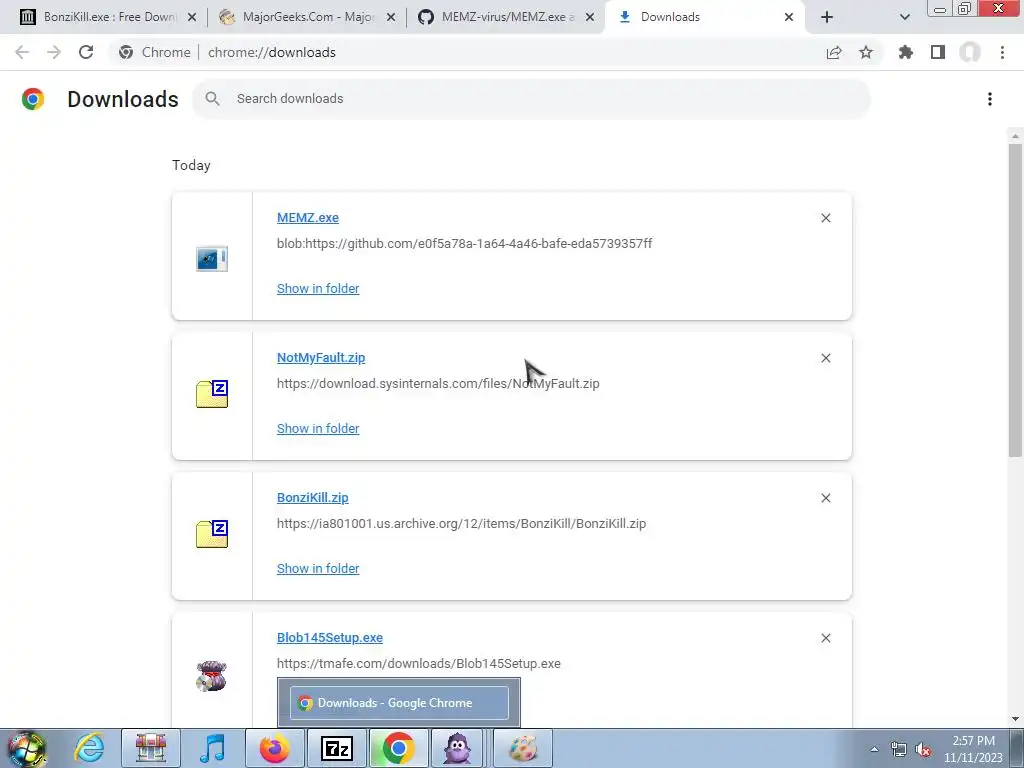
Task: Open the purple BonziBuddy taskbar icon
Action: point(457,748)
